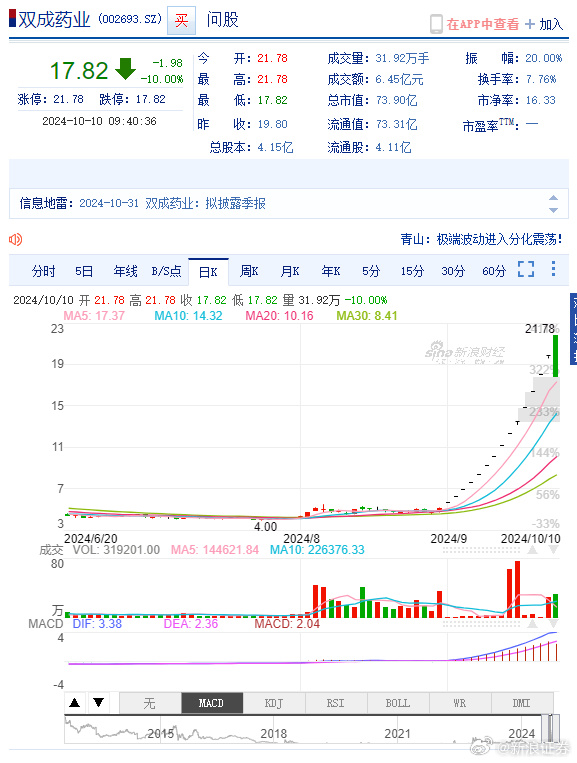Select the KDJ indicator tab
This screenshot has height=763, width=577.
click(274, 703)
